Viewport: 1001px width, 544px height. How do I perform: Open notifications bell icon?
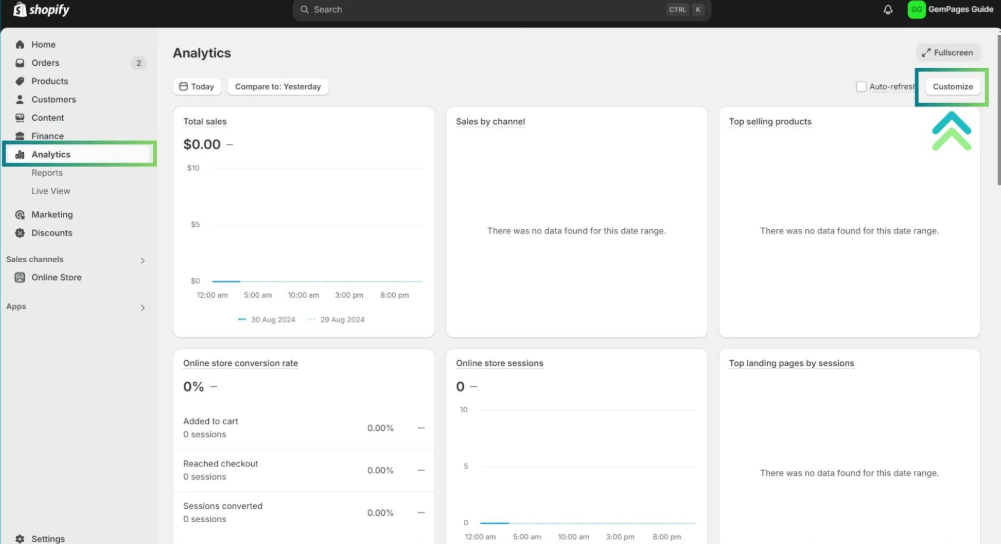coord(888,10)
